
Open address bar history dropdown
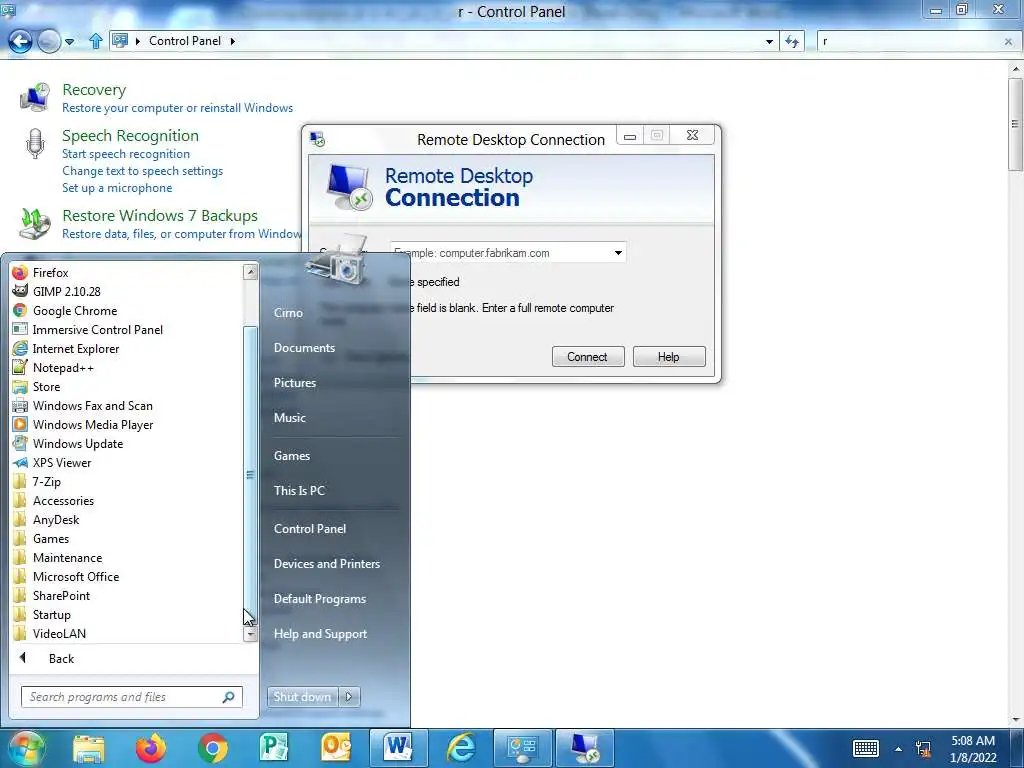[x=769, y=41]
